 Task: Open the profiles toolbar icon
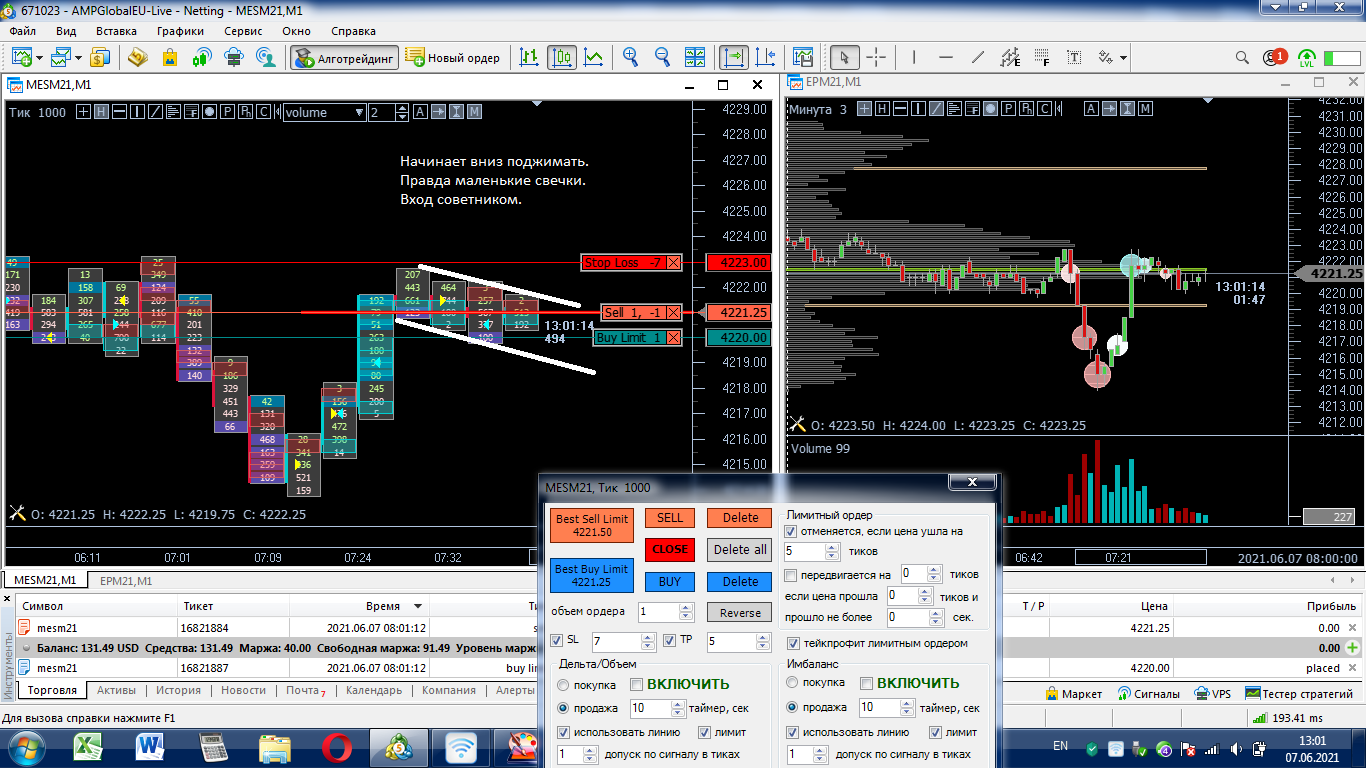[x=63, y=57]
